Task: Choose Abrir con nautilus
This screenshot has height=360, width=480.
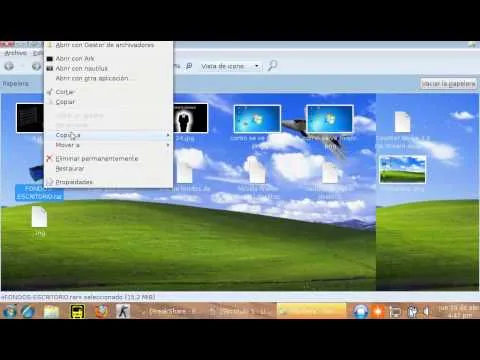Action: (109, 68)
